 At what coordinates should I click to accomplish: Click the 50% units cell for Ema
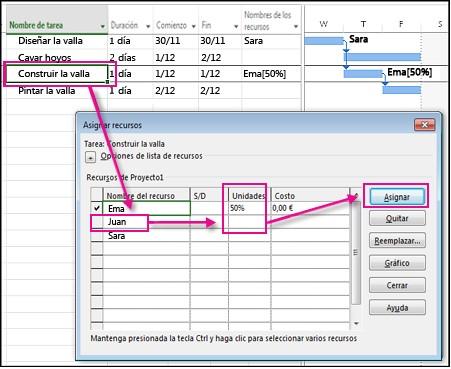(249, 208)
